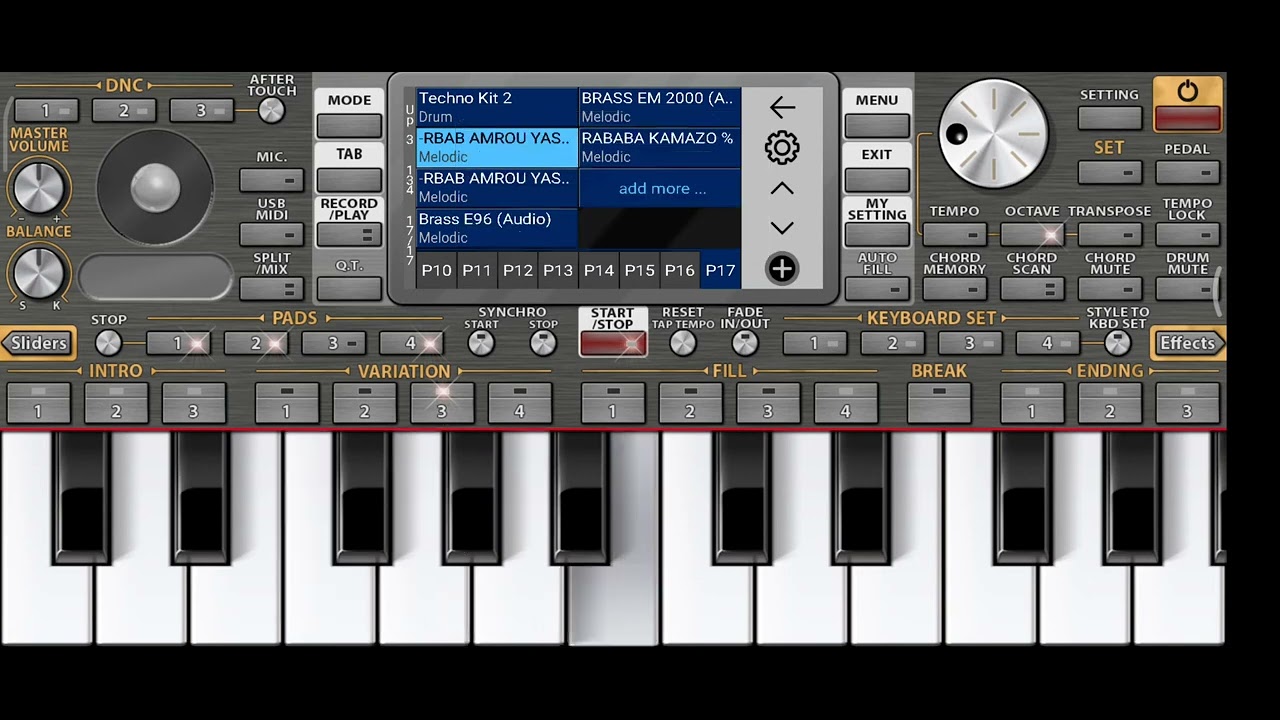The width and height of the screenshot is (1280, 720).
Task: Open My Setting
Action: coord(877,235)
